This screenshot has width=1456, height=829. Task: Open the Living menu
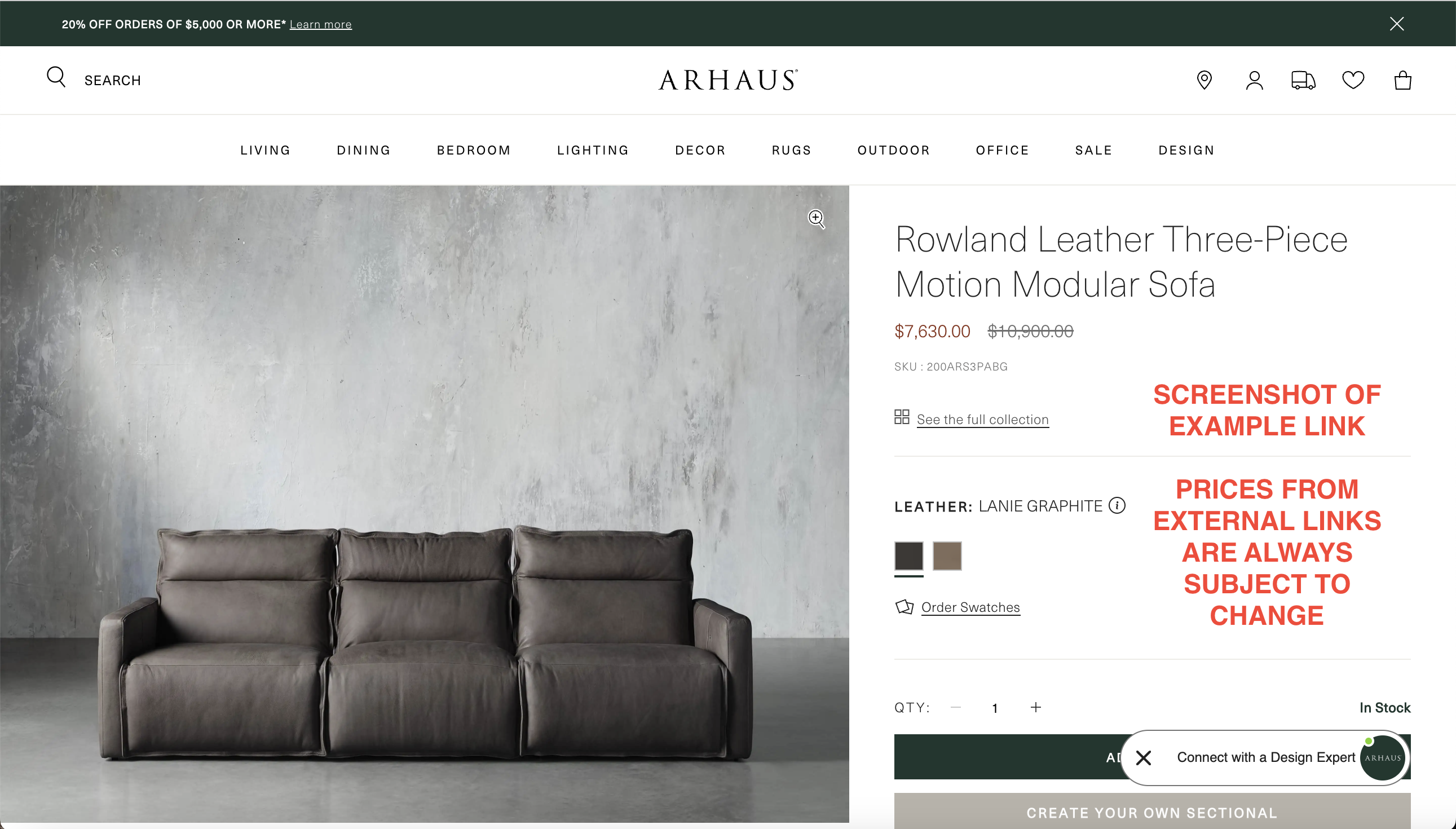click(x=265, y=150)
